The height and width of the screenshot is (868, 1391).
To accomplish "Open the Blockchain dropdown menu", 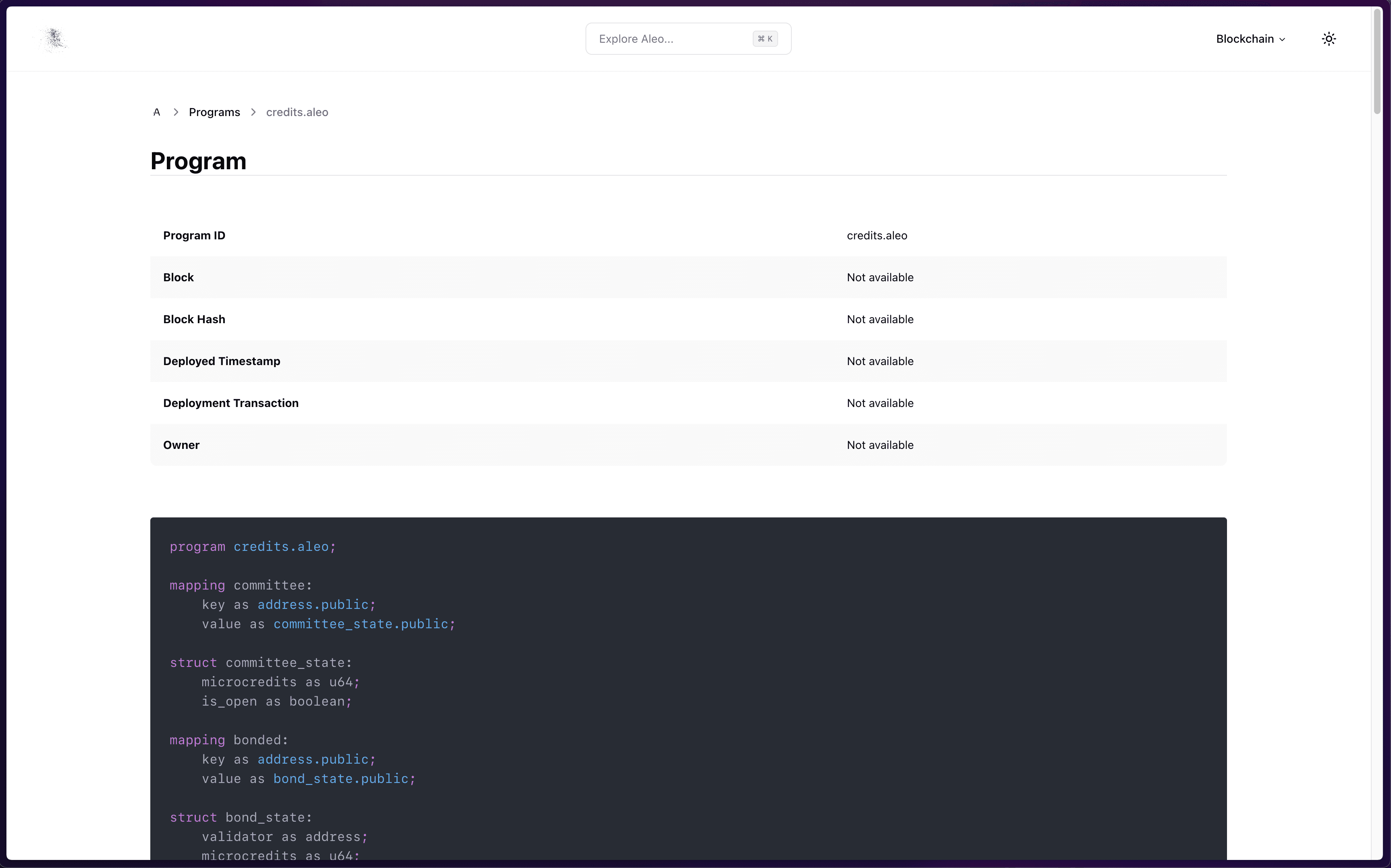I will [x=1250, y=39].
